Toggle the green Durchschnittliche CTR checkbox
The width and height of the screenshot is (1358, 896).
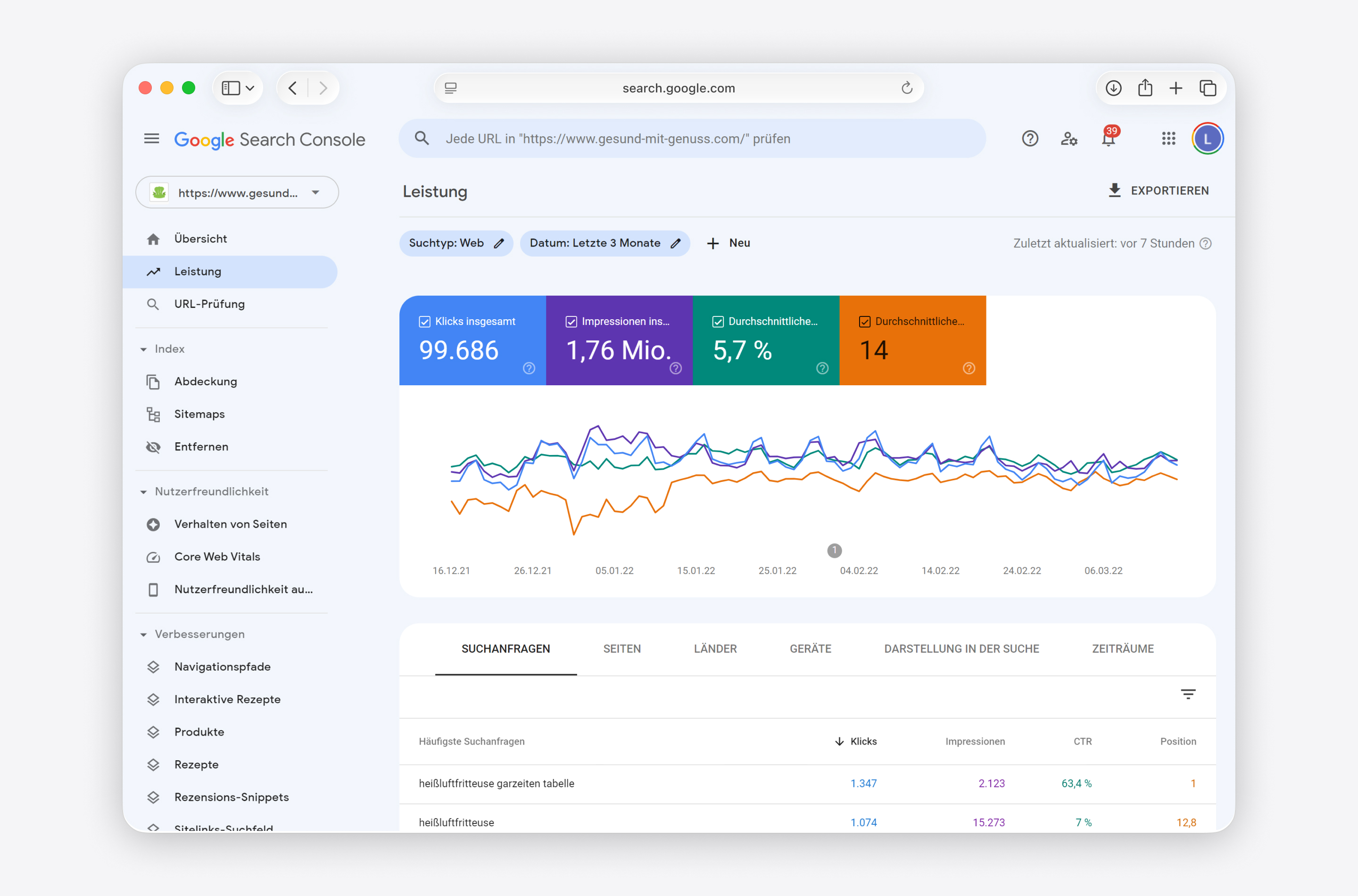[x=718, y=322]
